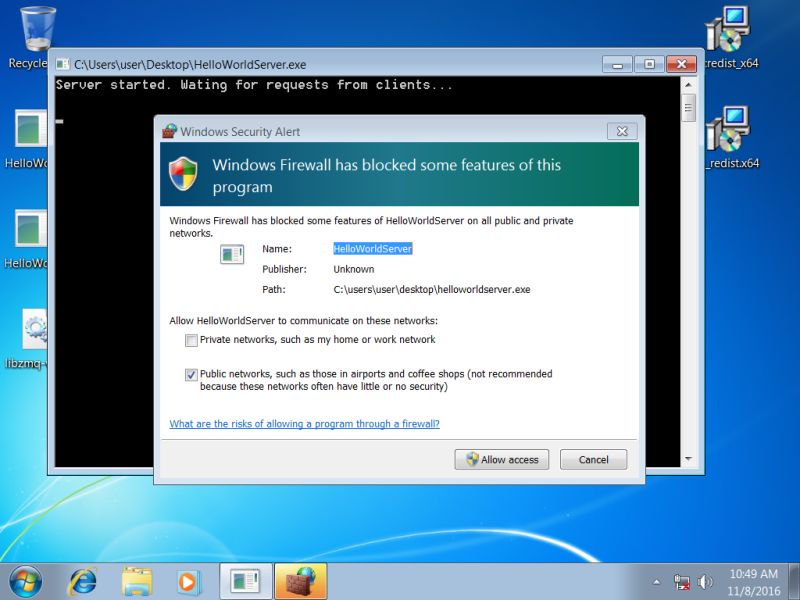
Task: Open the _redist.x64 installer on the desktop
Action: pos(727,130)
